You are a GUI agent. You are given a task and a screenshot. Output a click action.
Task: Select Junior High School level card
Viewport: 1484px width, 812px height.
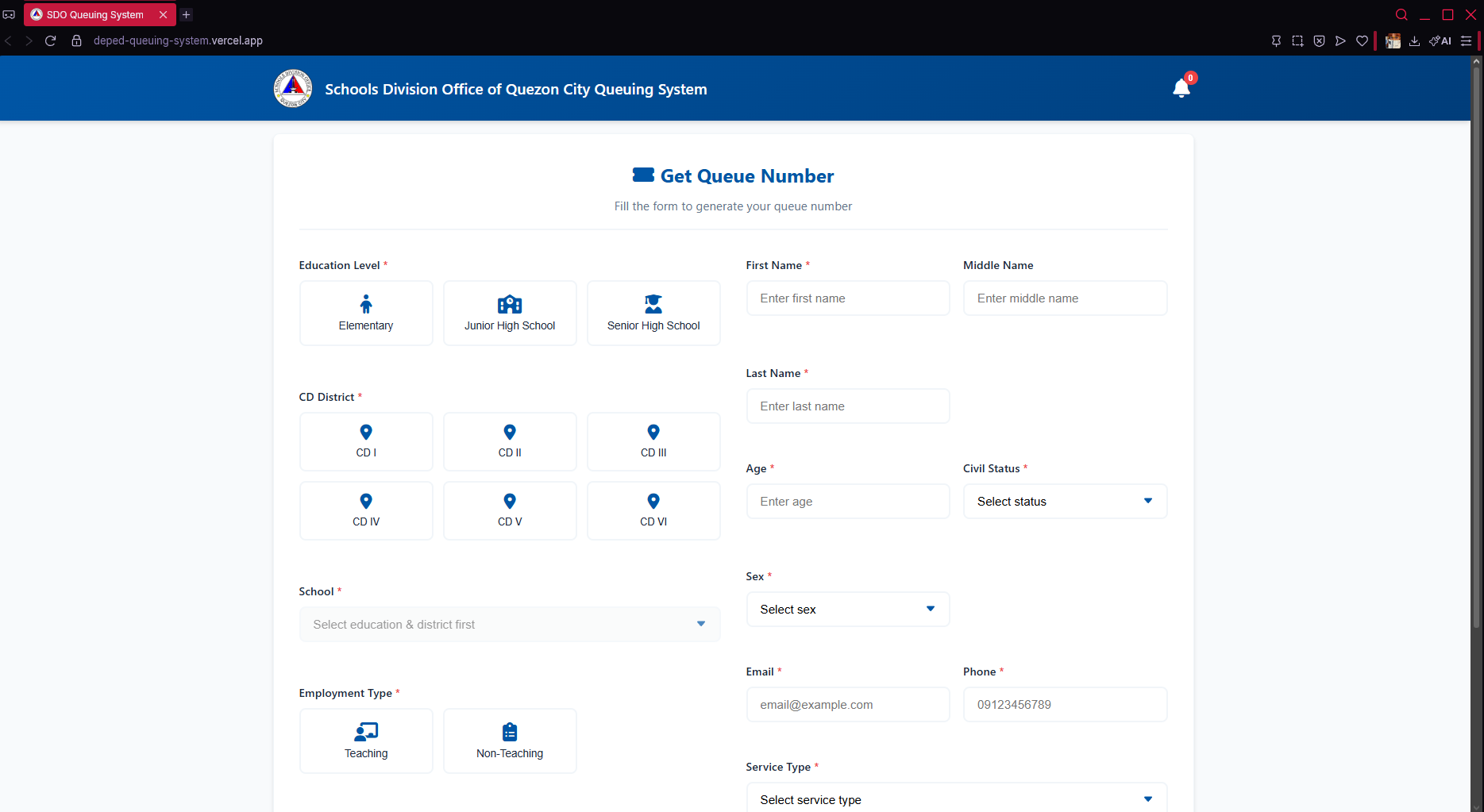(510, 313)
